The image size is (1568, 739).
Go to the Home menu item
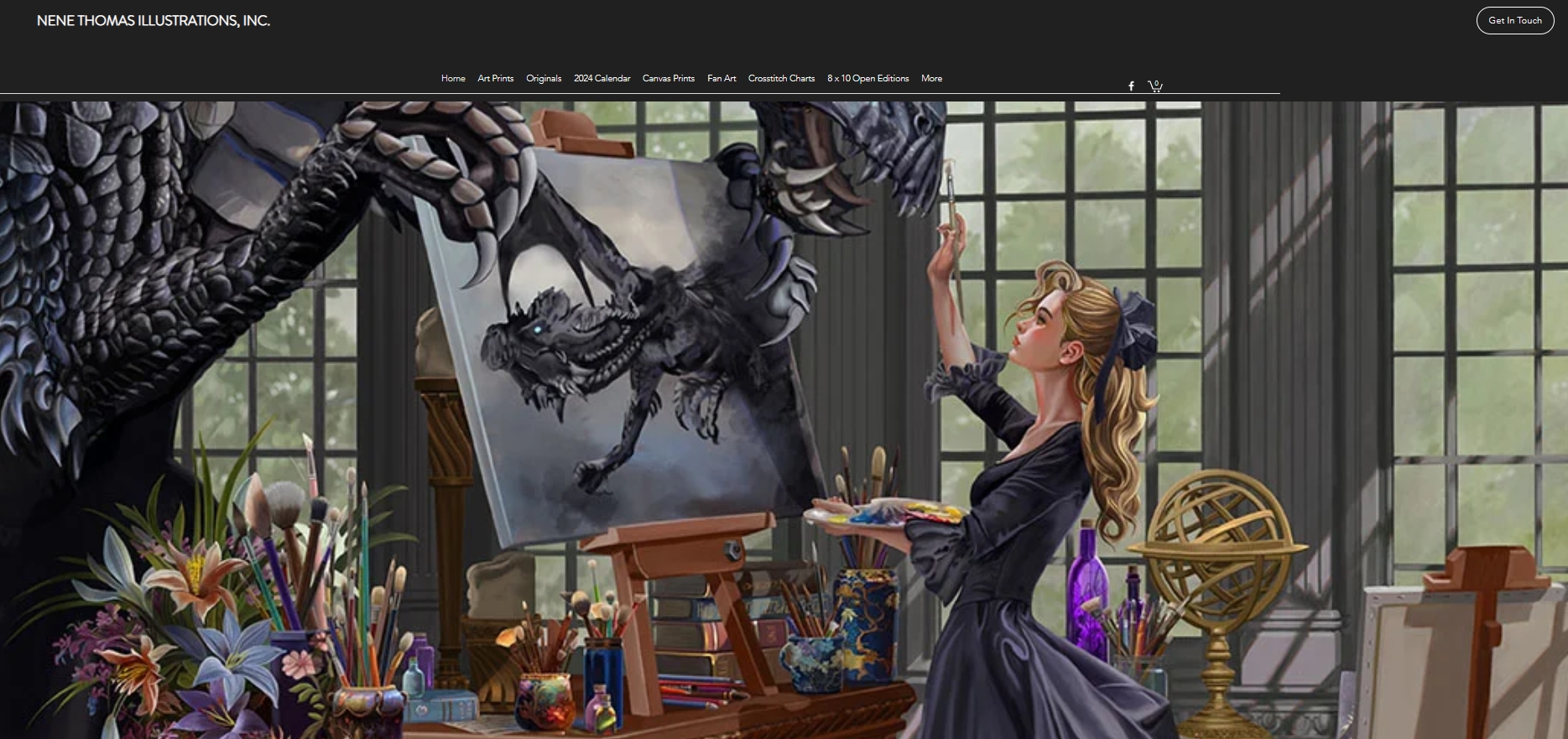(x=453, y=78)
